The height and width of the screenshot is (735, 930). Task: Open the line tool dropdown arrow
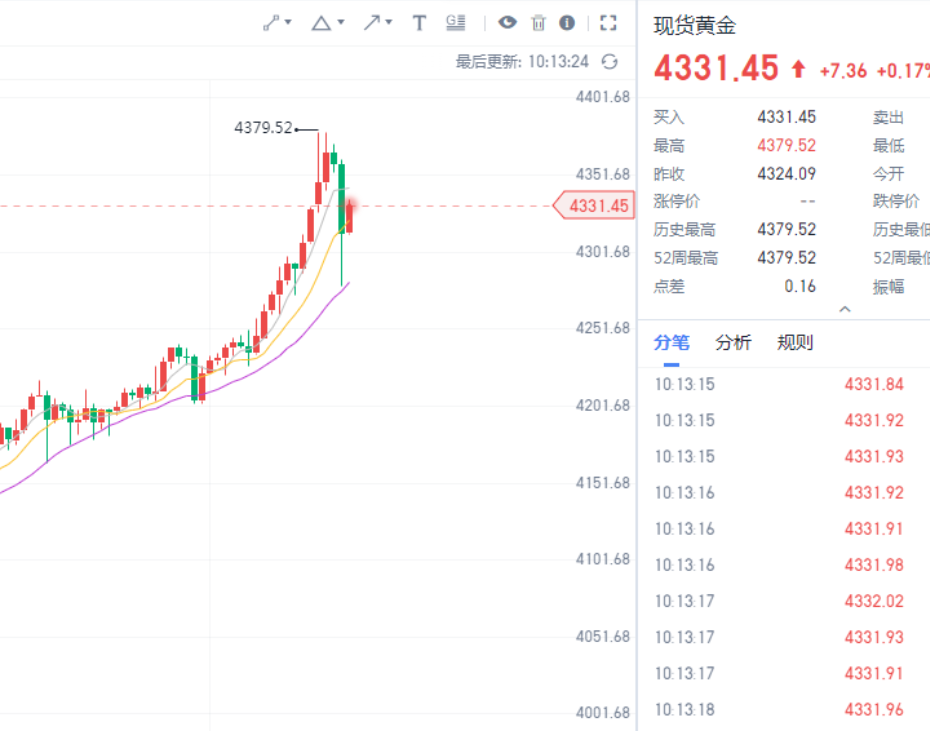click(289, 23)
